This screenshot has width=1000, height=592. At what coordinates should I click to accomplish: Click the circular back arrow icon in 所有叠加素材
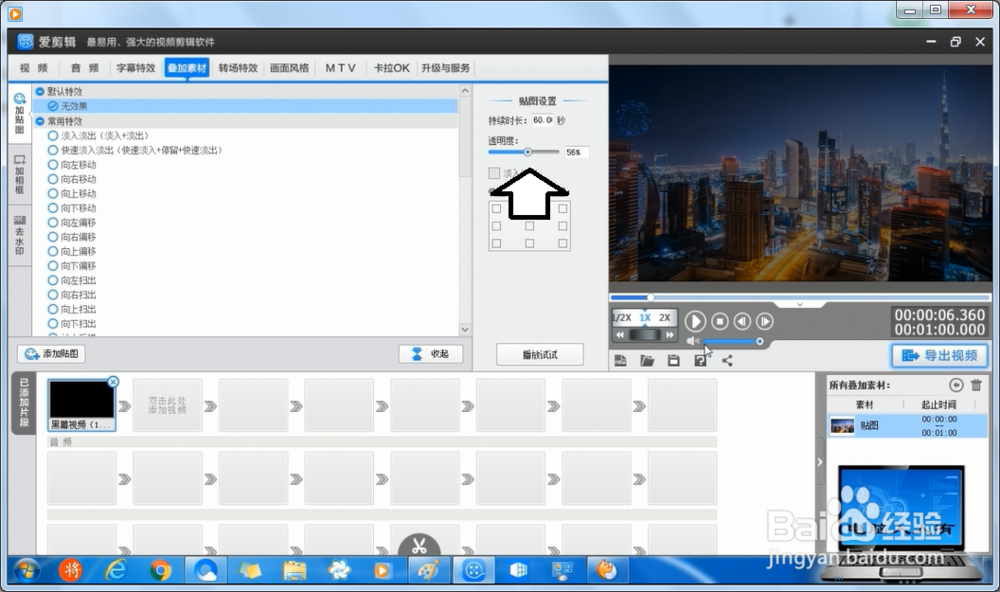[x=955, y=385]
